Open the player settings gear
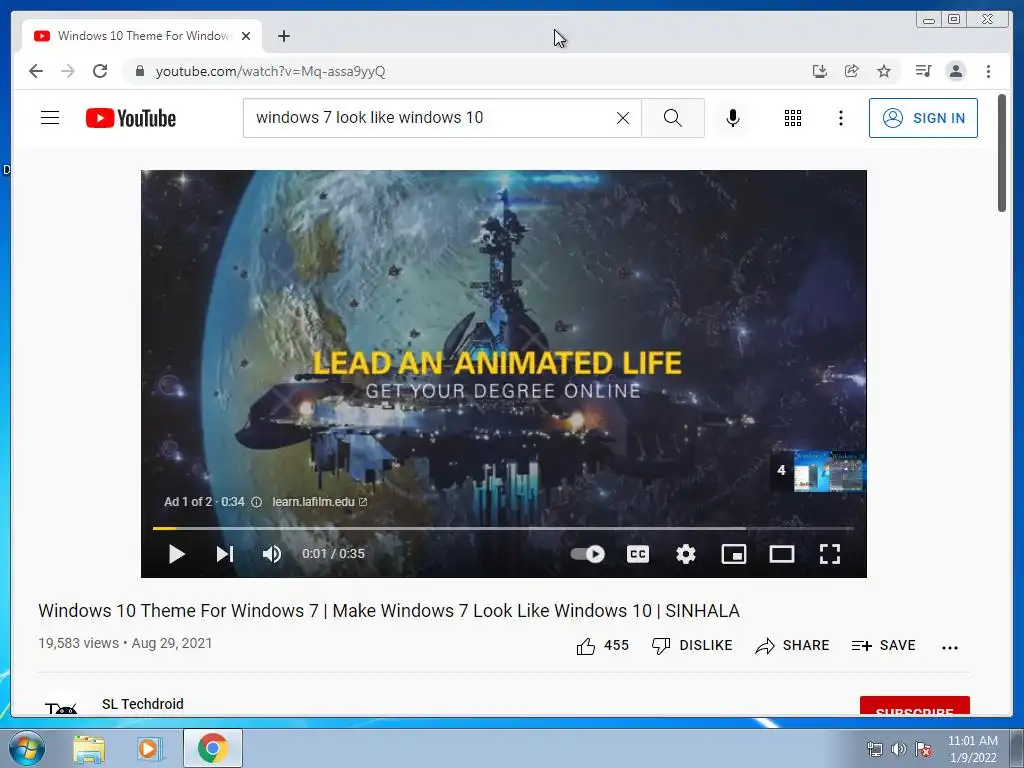The width and height of the screenshot is (1024, 768). tap(686, 554)
